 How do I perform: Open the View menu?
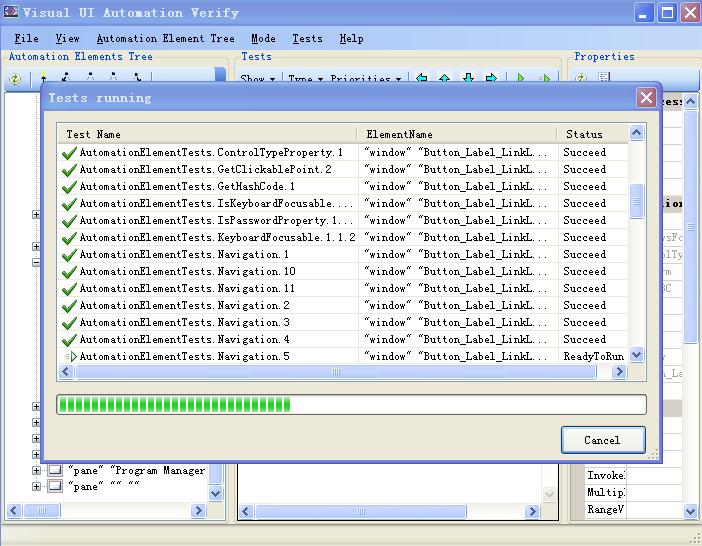tap(68, 38)
